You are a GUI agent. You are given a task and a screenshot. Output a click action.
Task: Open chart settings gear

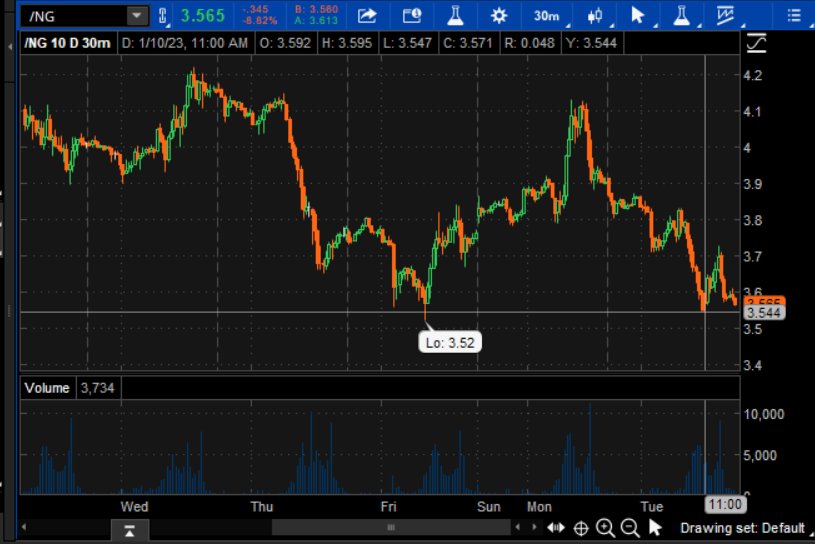click(x=499, y=16)
